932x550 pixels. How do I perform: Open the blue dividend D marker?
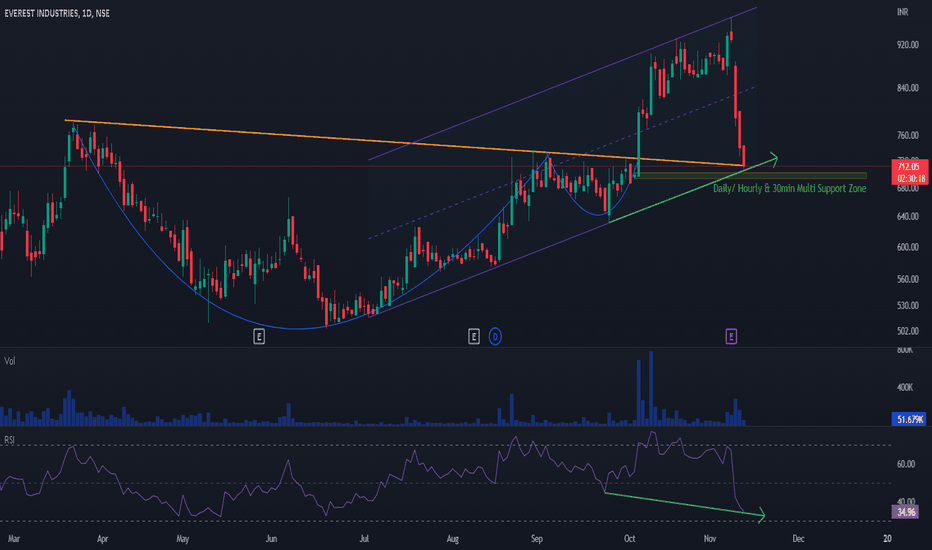[x=495, y=337]
